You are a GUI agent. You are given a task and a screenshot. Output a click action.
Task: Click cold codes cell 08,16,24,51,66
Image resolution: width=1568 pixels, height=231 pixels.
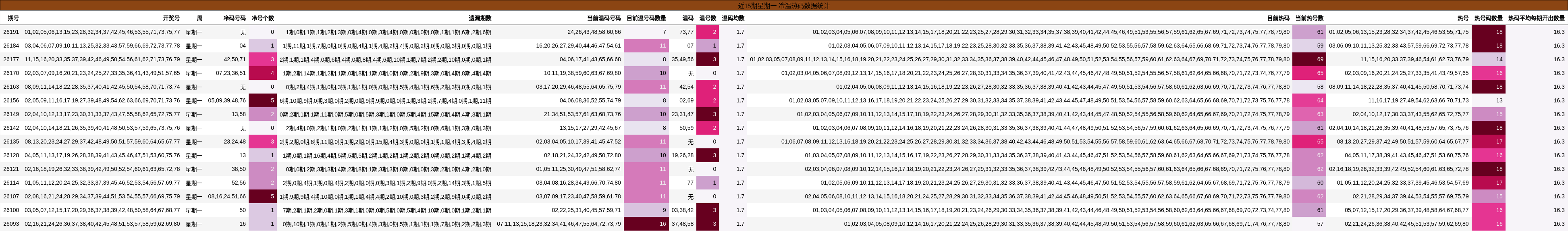(227, 197)
